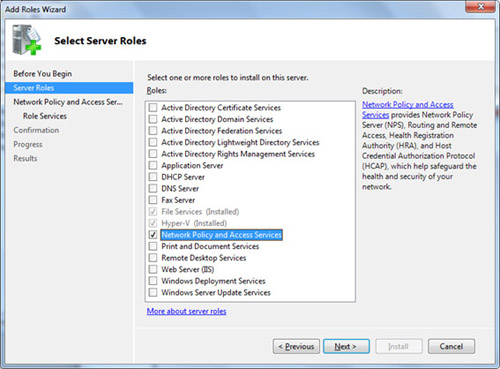Select Active Directory Certificate Services label
The width and height of the screenshot is (500, 369).
point(221,108)
